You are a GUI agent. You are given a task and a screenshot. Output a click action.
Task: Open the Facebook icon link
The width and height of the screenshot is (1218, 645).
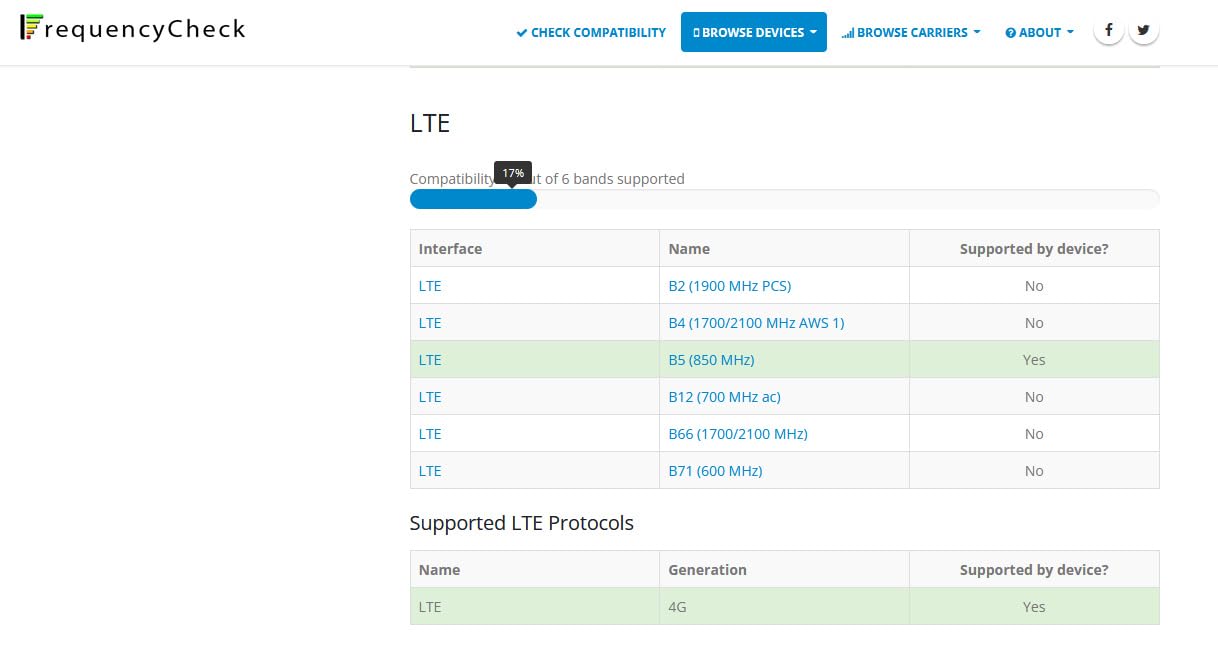coord(1108,31)
